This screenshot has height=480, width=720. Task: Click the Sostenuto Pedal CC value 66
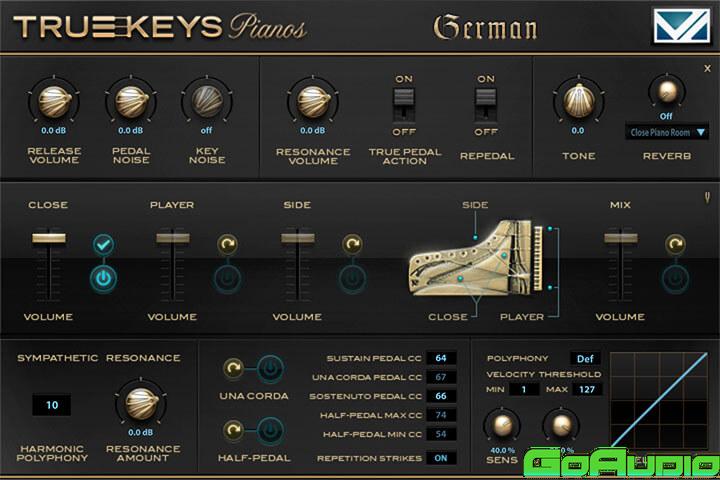pos(441,396)
